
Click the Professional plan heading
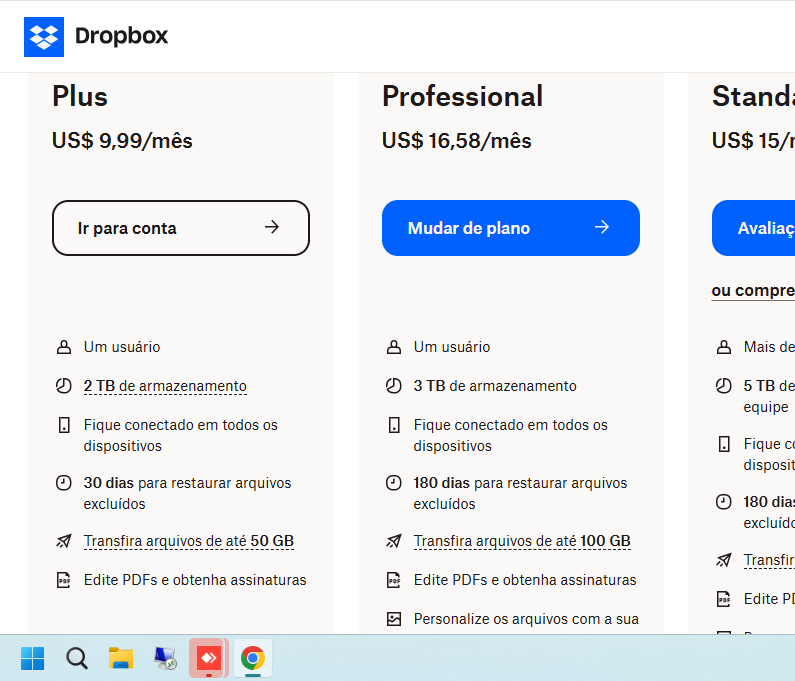462,96
